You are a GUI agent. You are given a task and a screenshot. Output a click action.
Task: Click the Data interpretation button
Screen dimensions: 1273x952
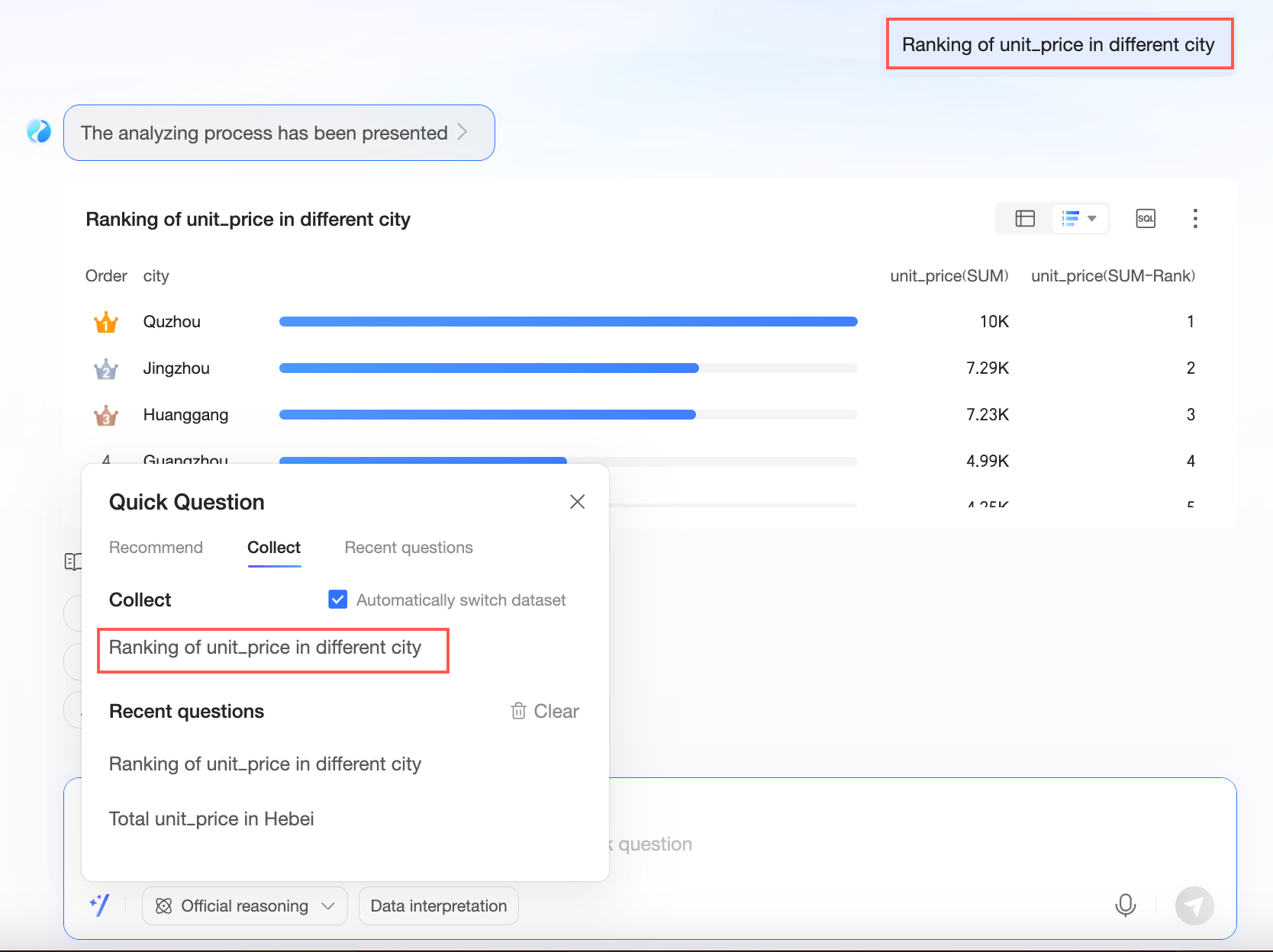pyautogui.click(x=439, y=905)
